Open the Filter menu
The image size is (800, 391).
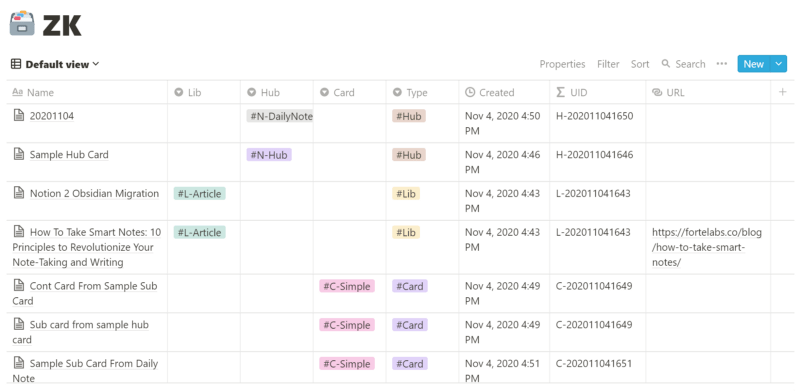pyautogui.click(x=608, y=64)
